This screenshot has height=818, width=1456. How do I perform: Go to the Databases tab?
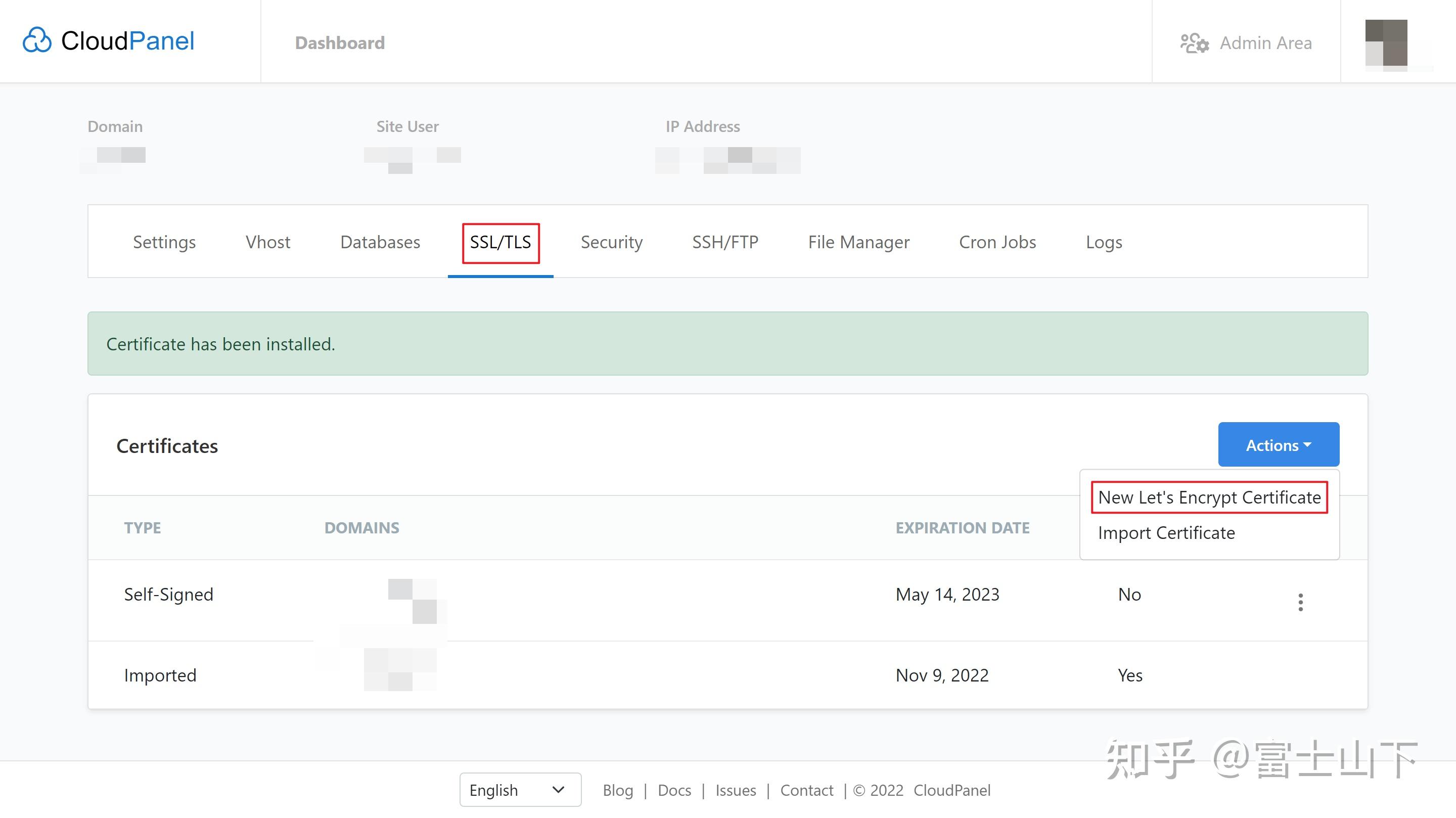tap(380, 242)
